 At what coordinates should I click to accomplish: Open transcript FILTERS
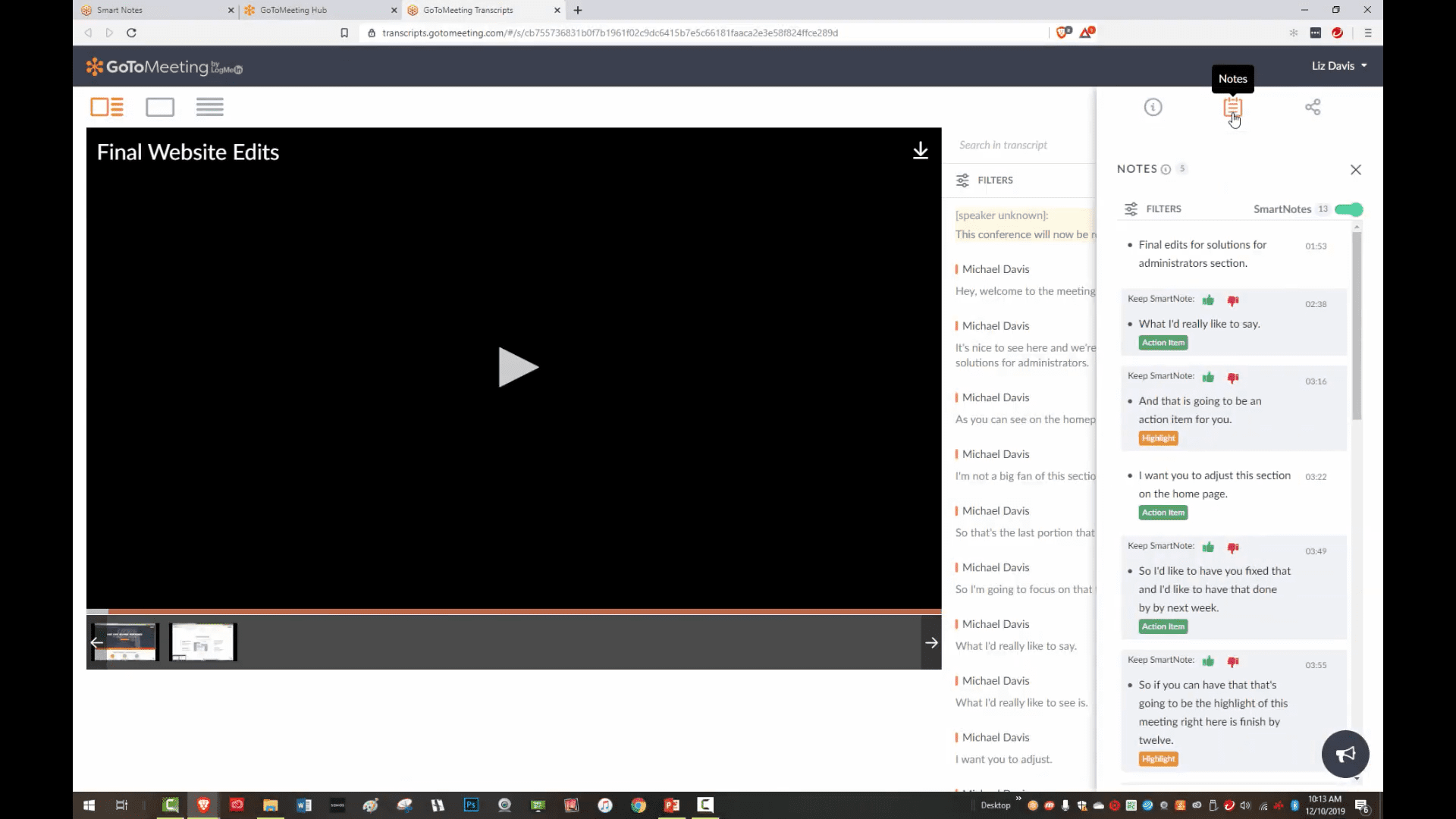pyautogui.click(x=984, y=180)
